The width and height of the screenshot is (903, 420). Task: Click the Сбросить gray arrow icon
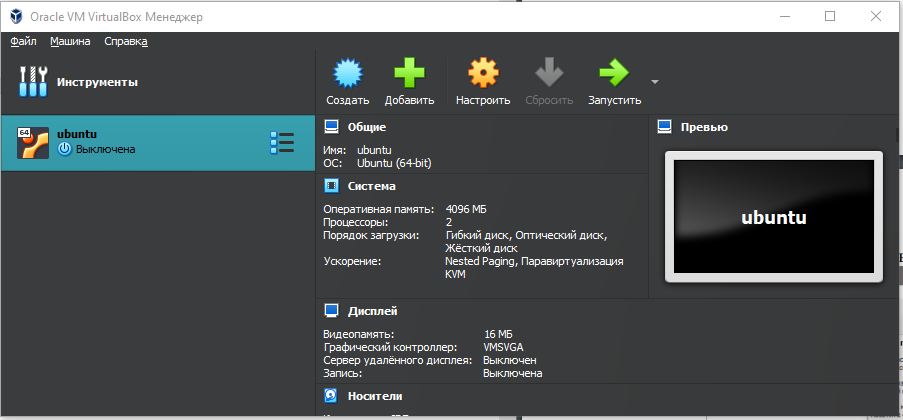tap(549, 72)
